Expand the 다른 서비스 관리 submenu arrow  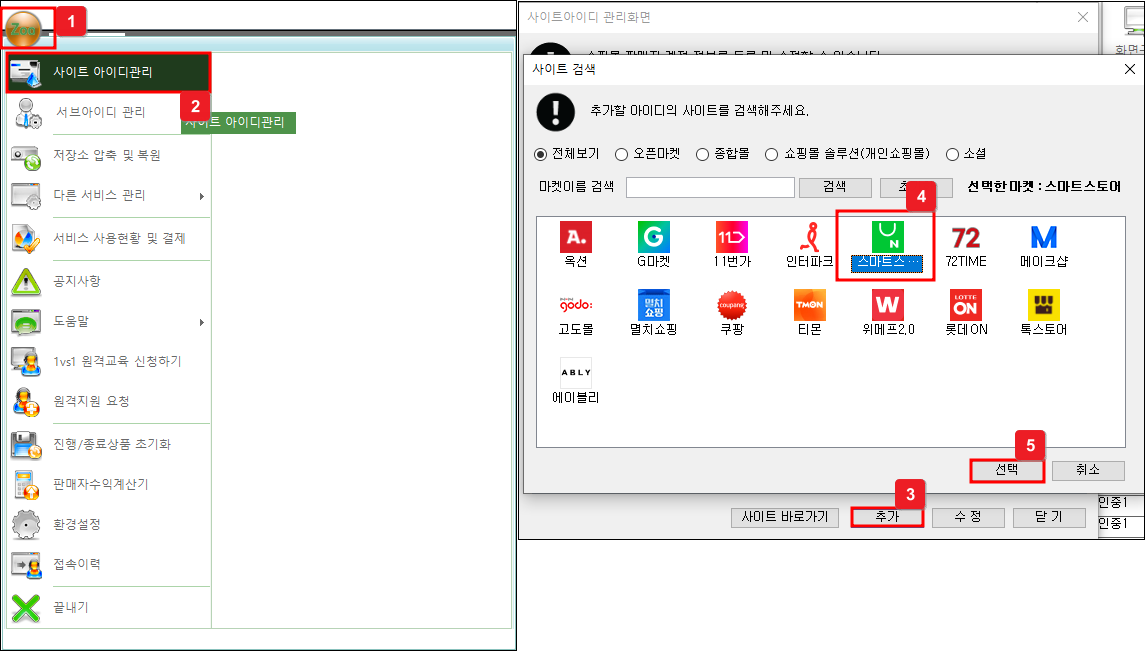[202, 196]
